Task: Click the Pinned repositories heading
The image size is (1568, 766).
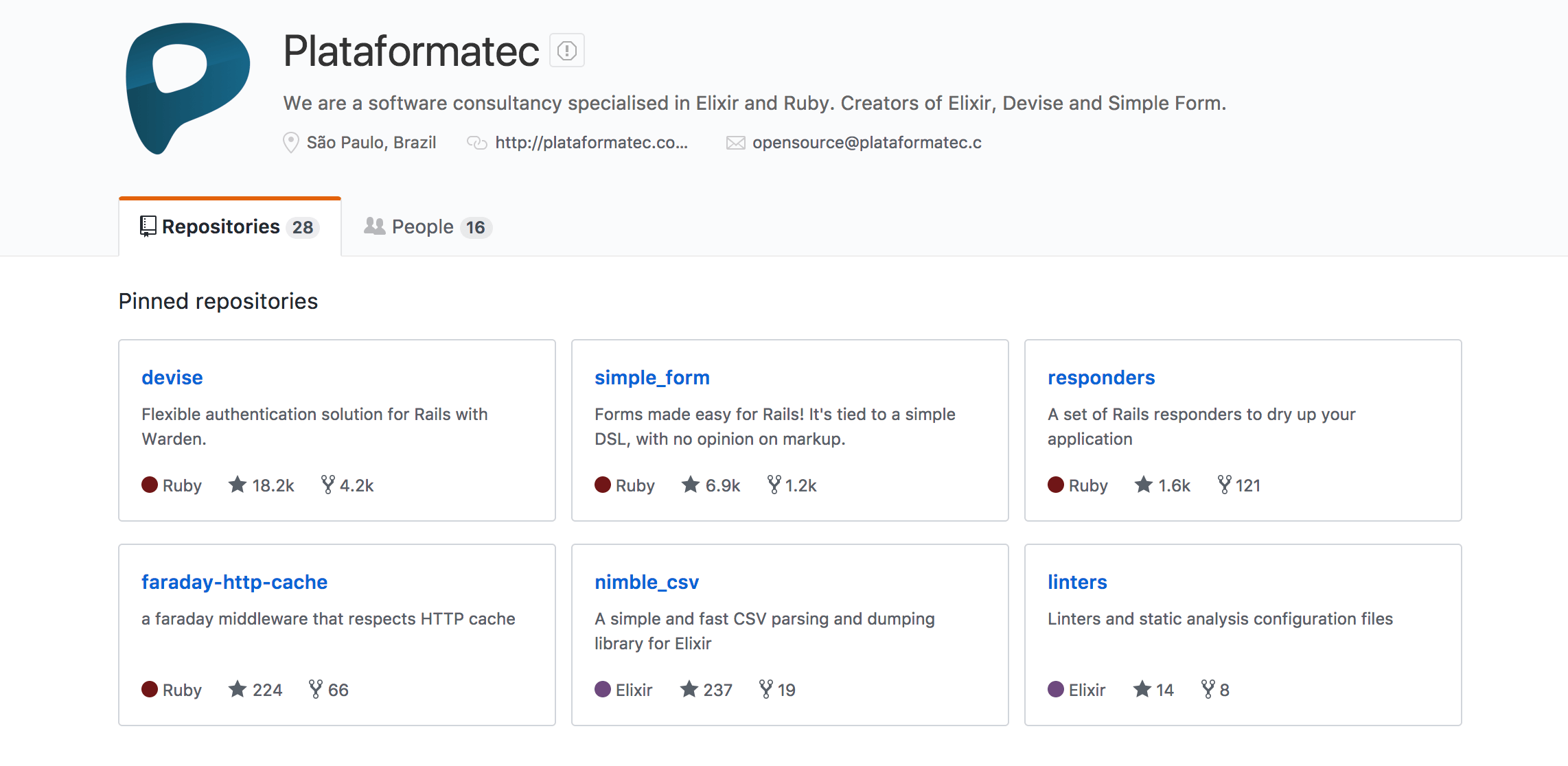Action: [x=218, y=301]
